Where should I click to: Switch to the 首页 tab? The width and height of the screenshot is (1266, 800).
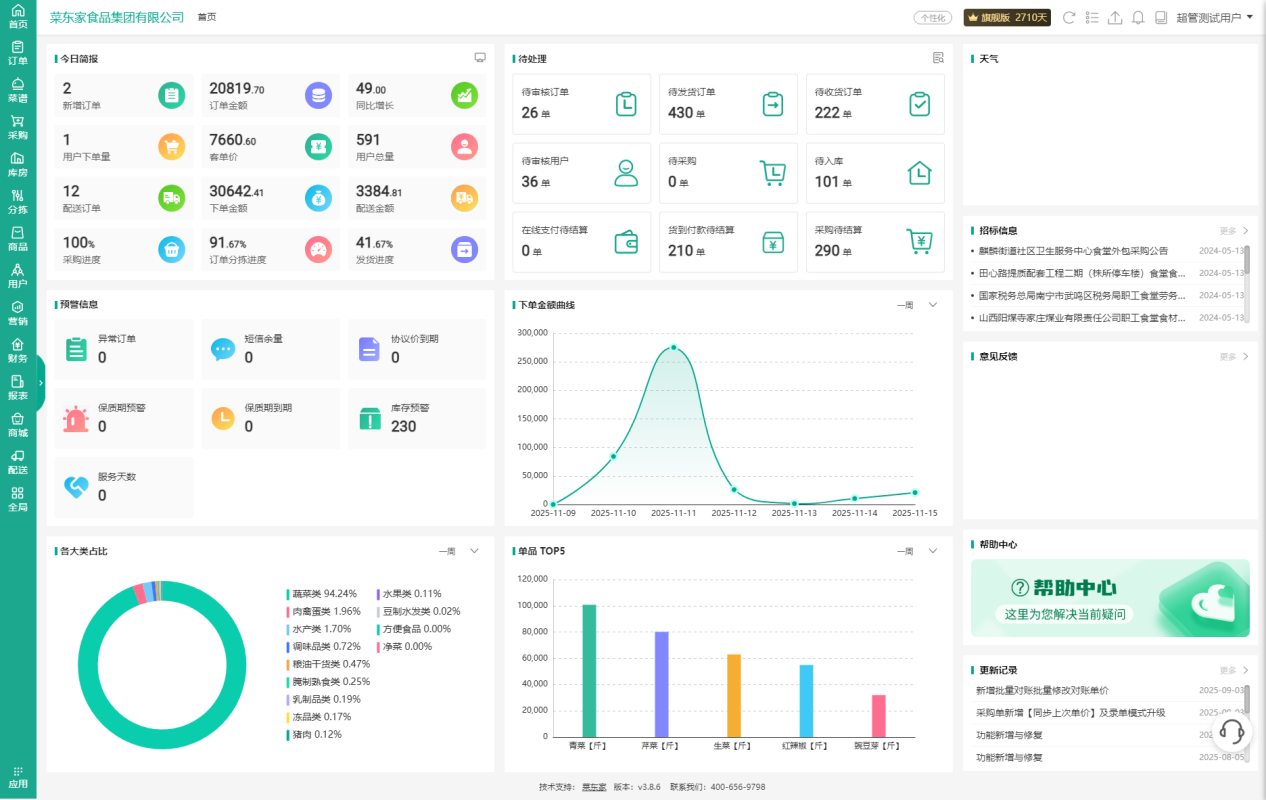tap(206, 17)
